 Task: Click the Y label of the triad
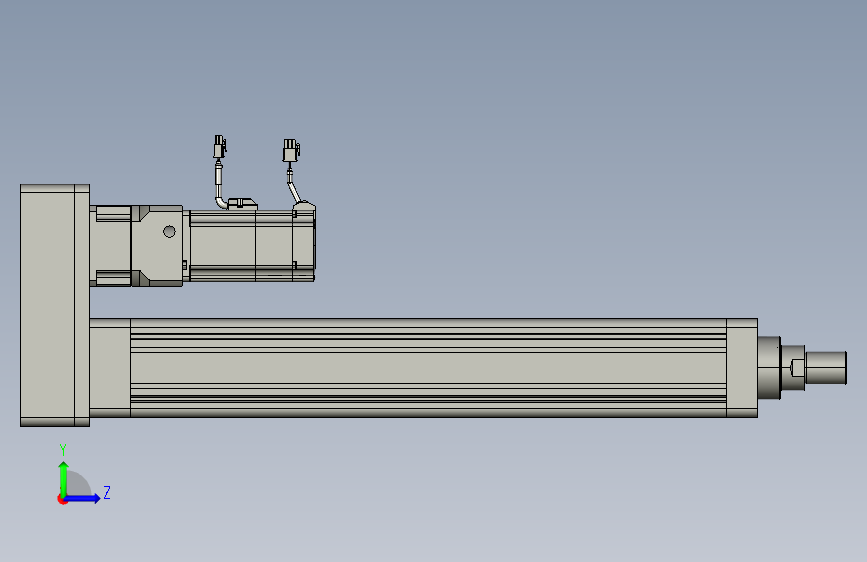point(63,450)
